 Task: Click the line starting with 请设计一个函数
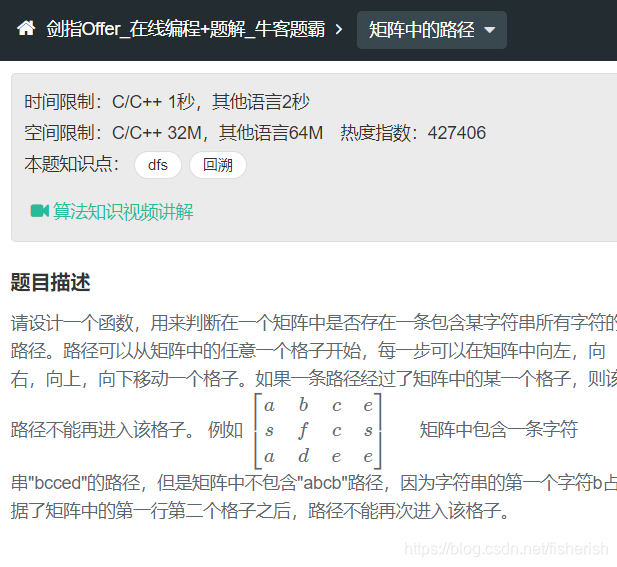[x=314, y=323]
